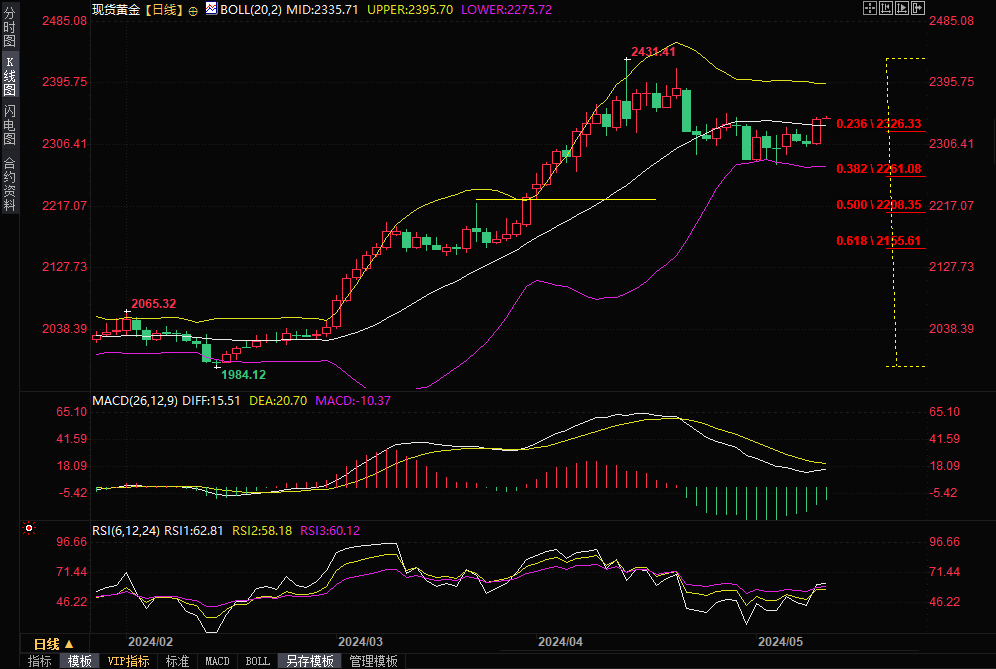996x669 pixels.
Task: Select the 指标 tab in bottom bar
Action: [40, 661]
